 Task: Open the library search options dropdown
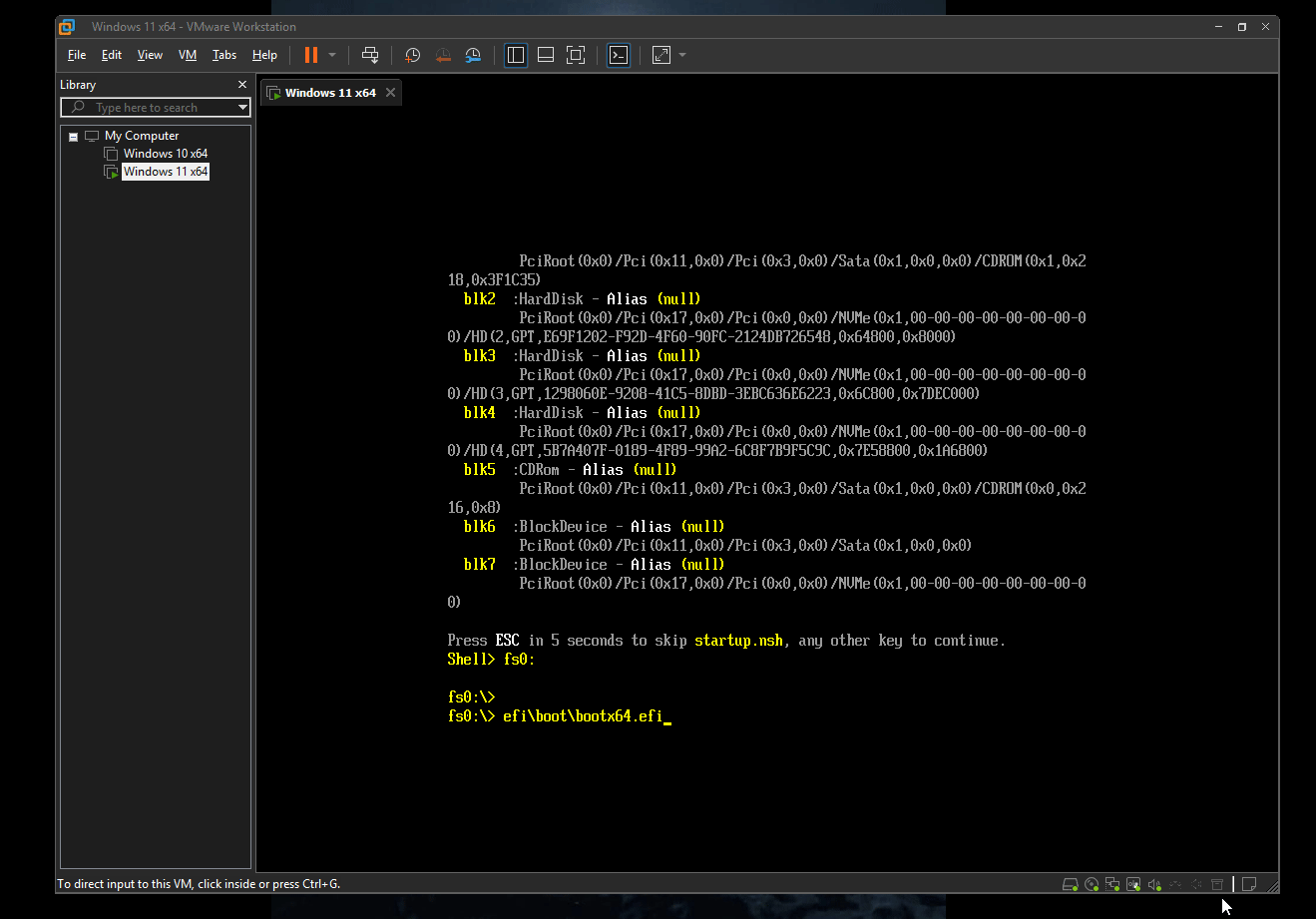point(242,108)
